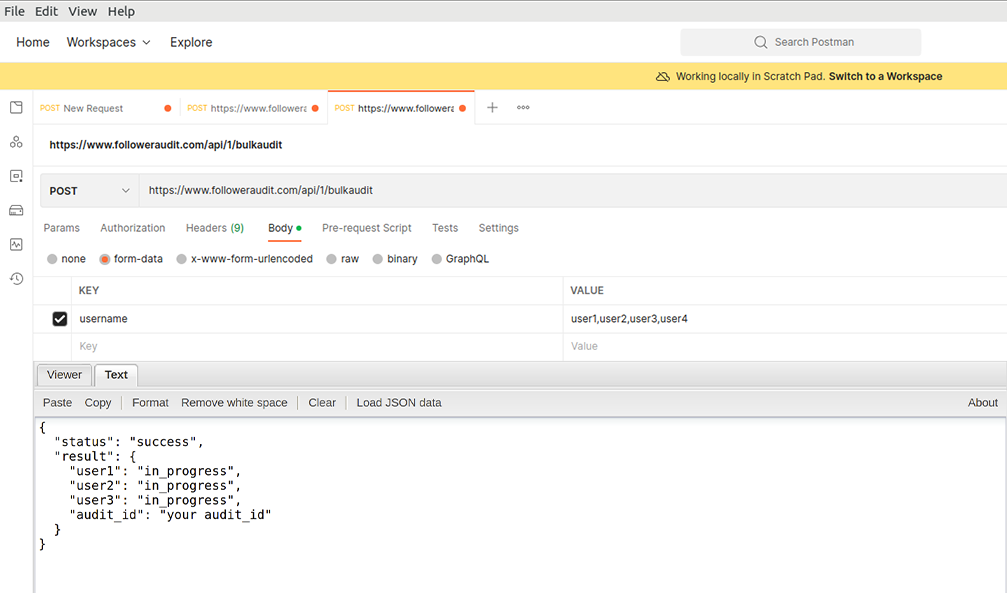Viewport: 1007px width, 593px height.
Task: Open the History sidebar panel
Action: click(16, 279)
